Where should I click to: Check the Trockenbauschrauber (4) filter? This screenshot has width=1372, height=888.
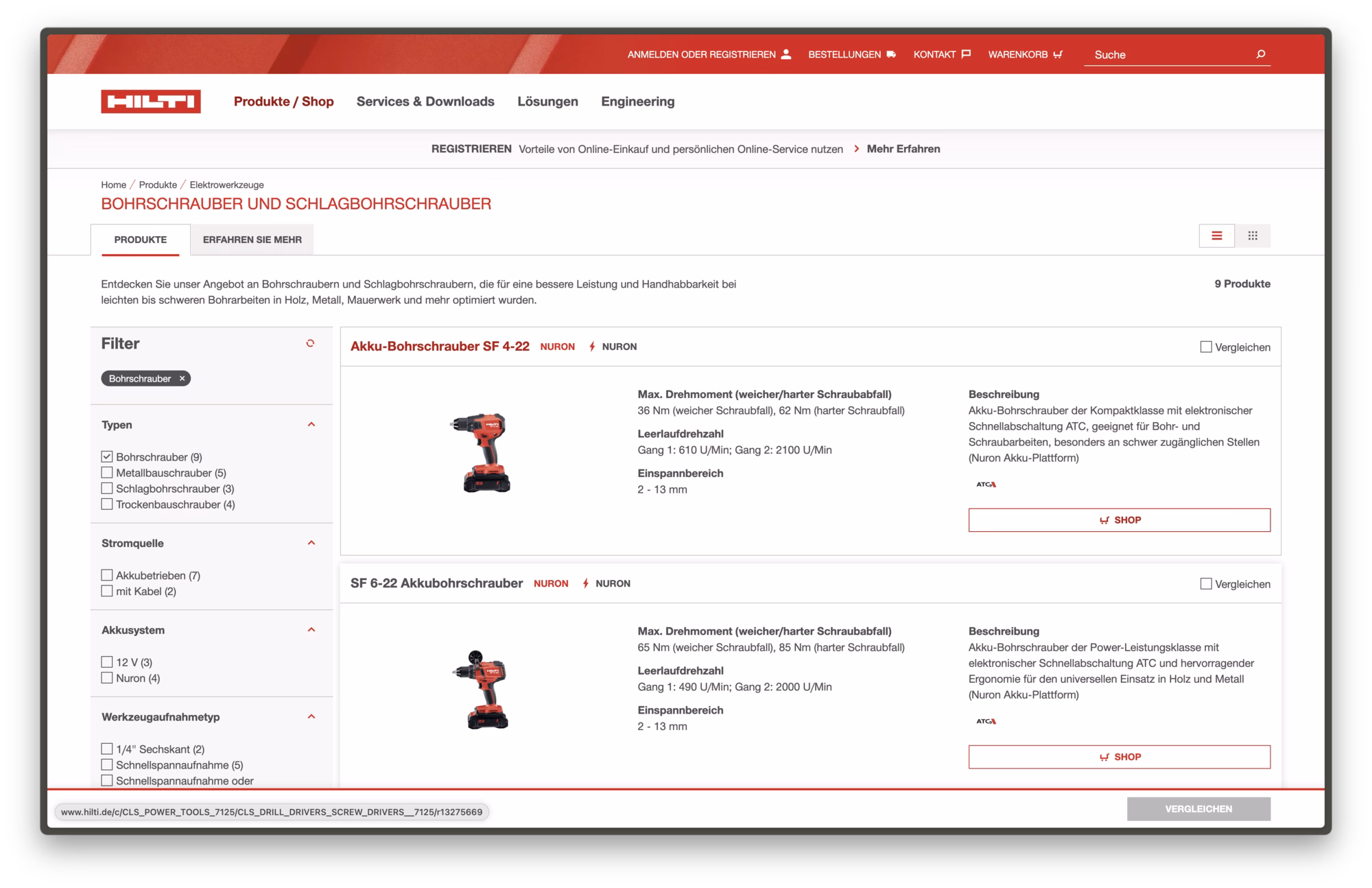[107, 504]
